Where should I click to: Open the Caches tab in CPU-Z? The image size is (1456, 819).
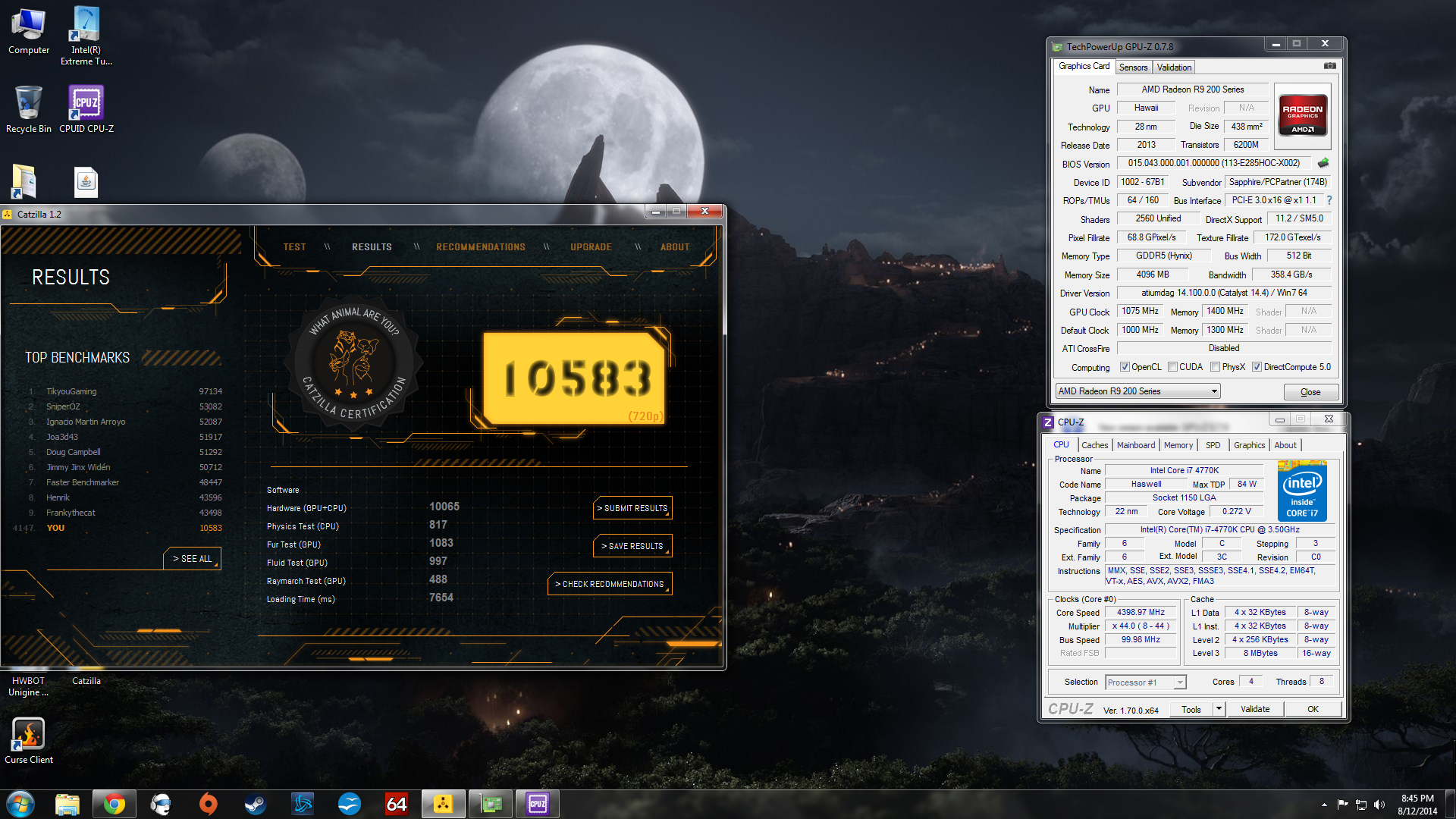1094,445
